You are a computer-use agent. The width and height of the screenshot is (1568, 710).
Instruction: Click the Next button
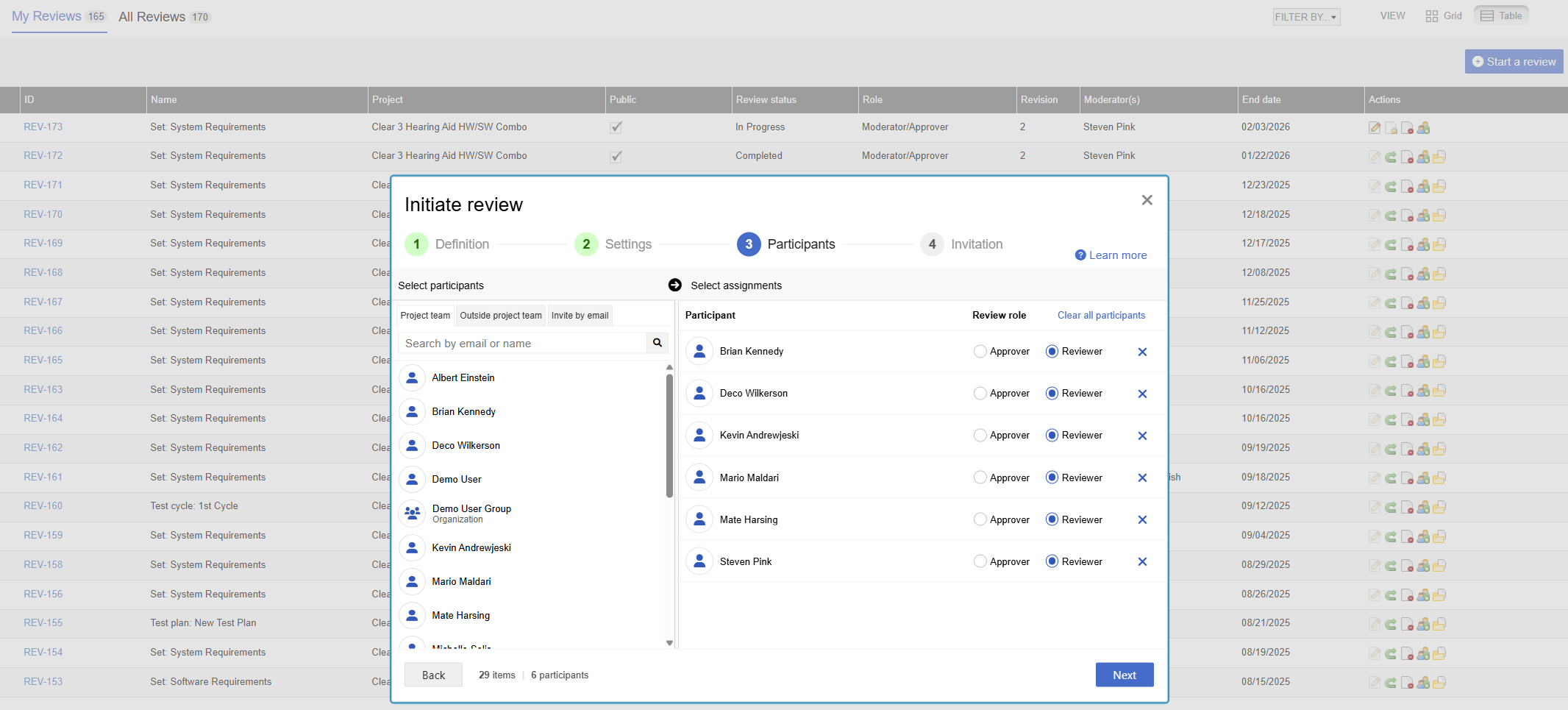pyautogui.click(x=1125, y=675)
